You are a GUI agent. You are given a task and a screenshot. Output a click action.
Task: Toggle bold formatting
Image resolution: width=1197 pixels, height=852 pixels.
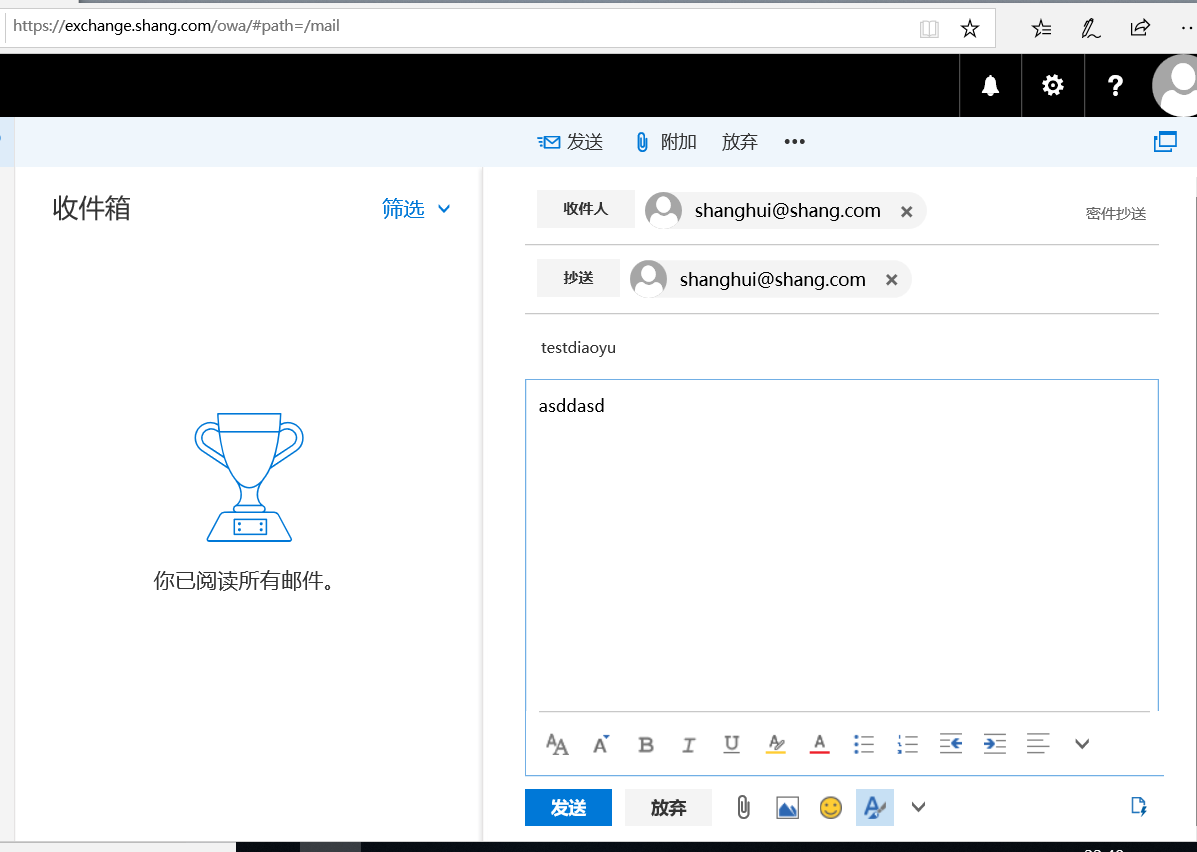point(646,744)
